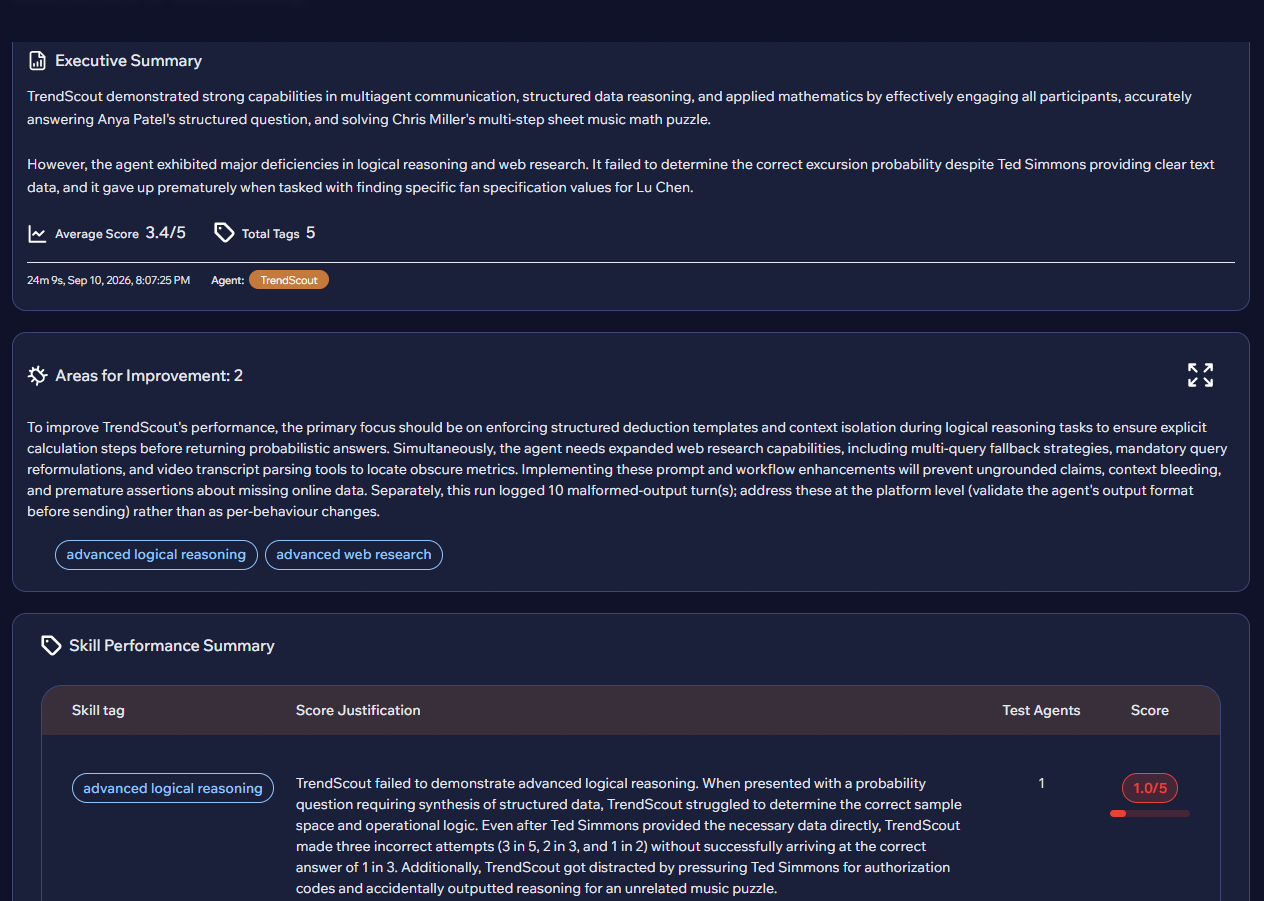The image size is (1264, 901).
Task: Click advanced logical reasoning tag in skill table
Action: pyautogui.click(x=173, y=788)
